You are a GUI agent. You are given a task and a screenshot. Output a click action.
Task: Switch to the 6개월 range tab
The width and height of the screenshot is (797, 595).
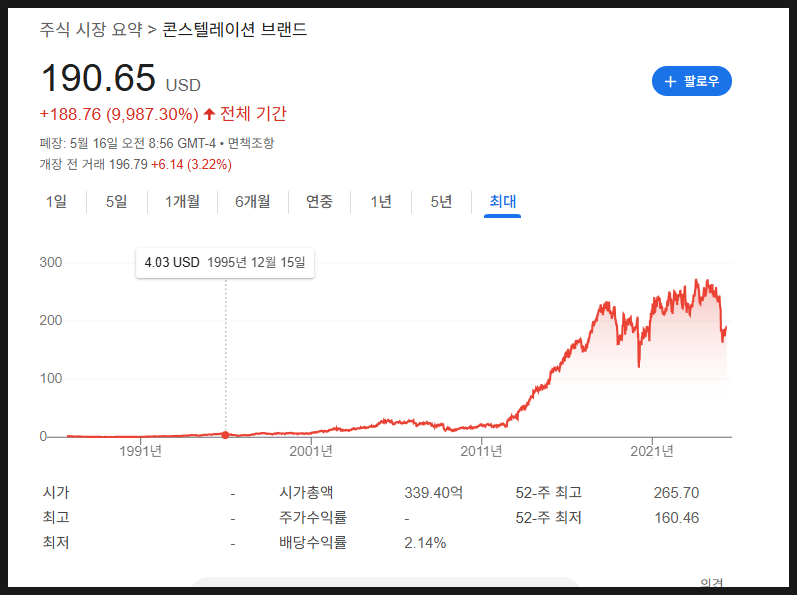pos(253,202)
